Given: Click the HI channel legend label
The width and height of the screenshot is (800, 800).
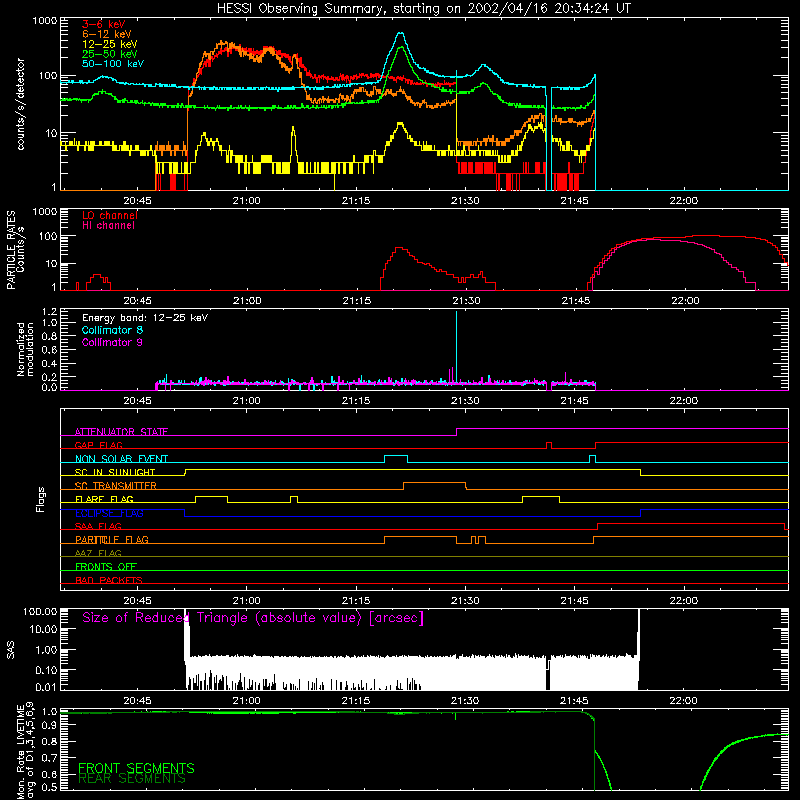Looking at the screenshot, I should (108, 226).
